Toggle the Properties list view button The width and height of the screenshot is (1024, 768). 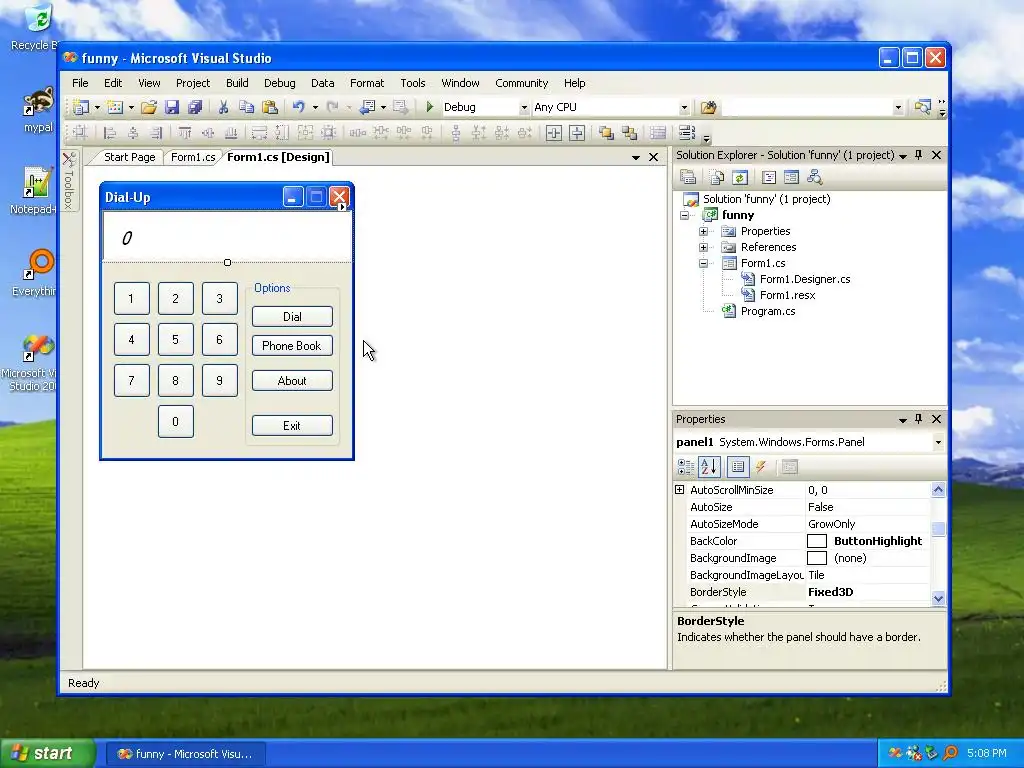click(x=738, y=466)
